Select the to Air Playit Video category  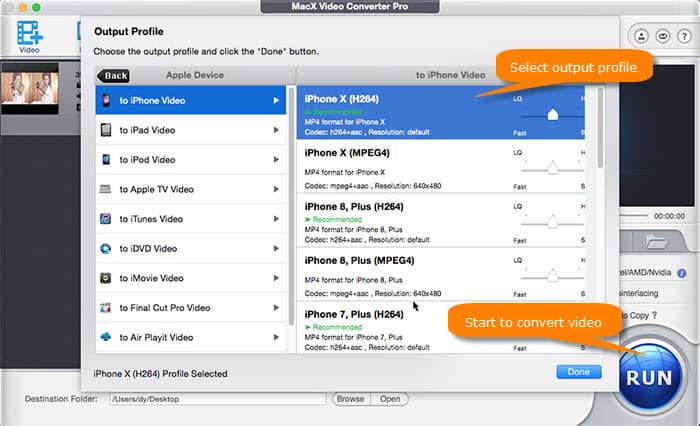click(x=191, y=337)
